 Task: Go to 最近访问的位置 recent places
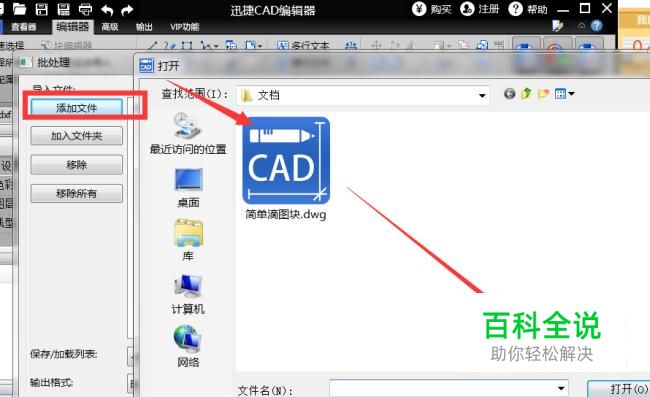point(188,133)
